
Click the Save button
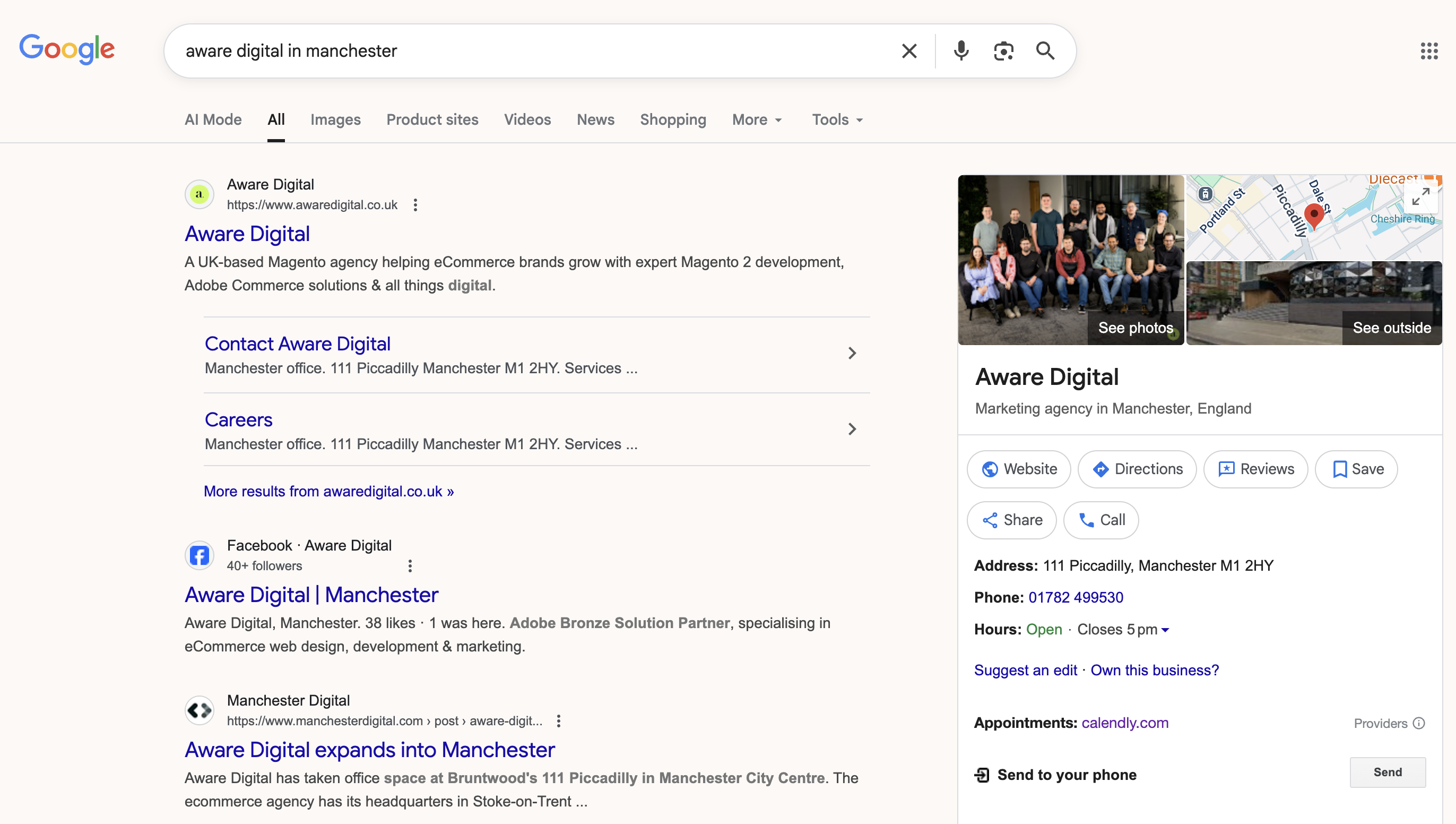(1356, 469)
